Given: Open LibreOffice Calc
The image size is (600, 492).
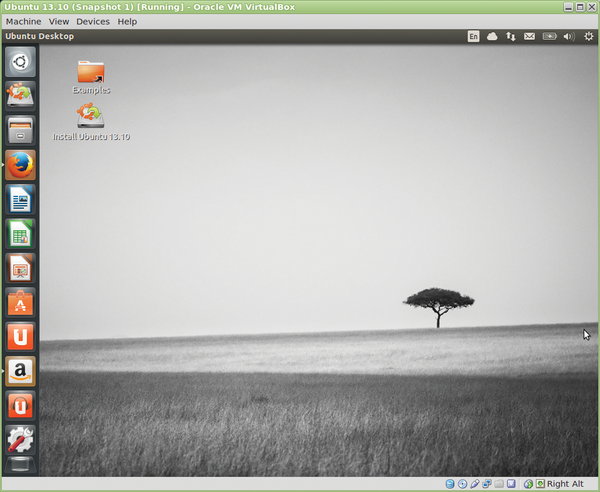Looking at the screenshot, I should pos(20,234).
